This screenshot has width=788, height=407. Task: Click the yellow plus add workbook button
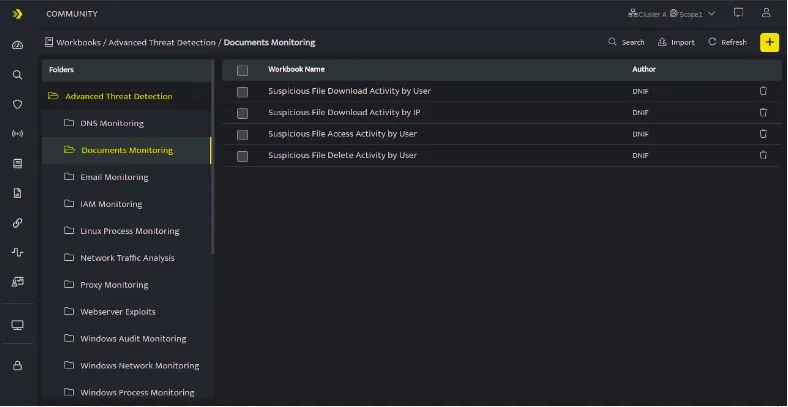769,42
